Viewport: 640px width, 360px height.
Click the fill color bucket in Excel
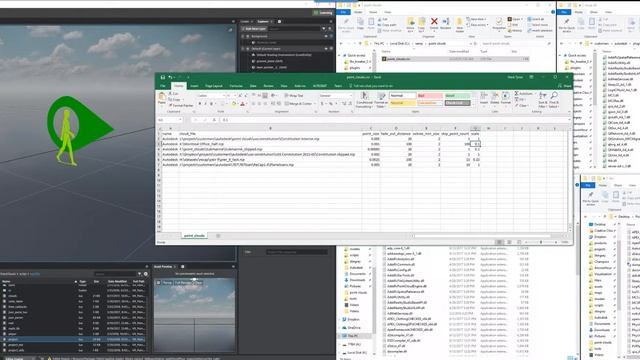pos(234,104)
